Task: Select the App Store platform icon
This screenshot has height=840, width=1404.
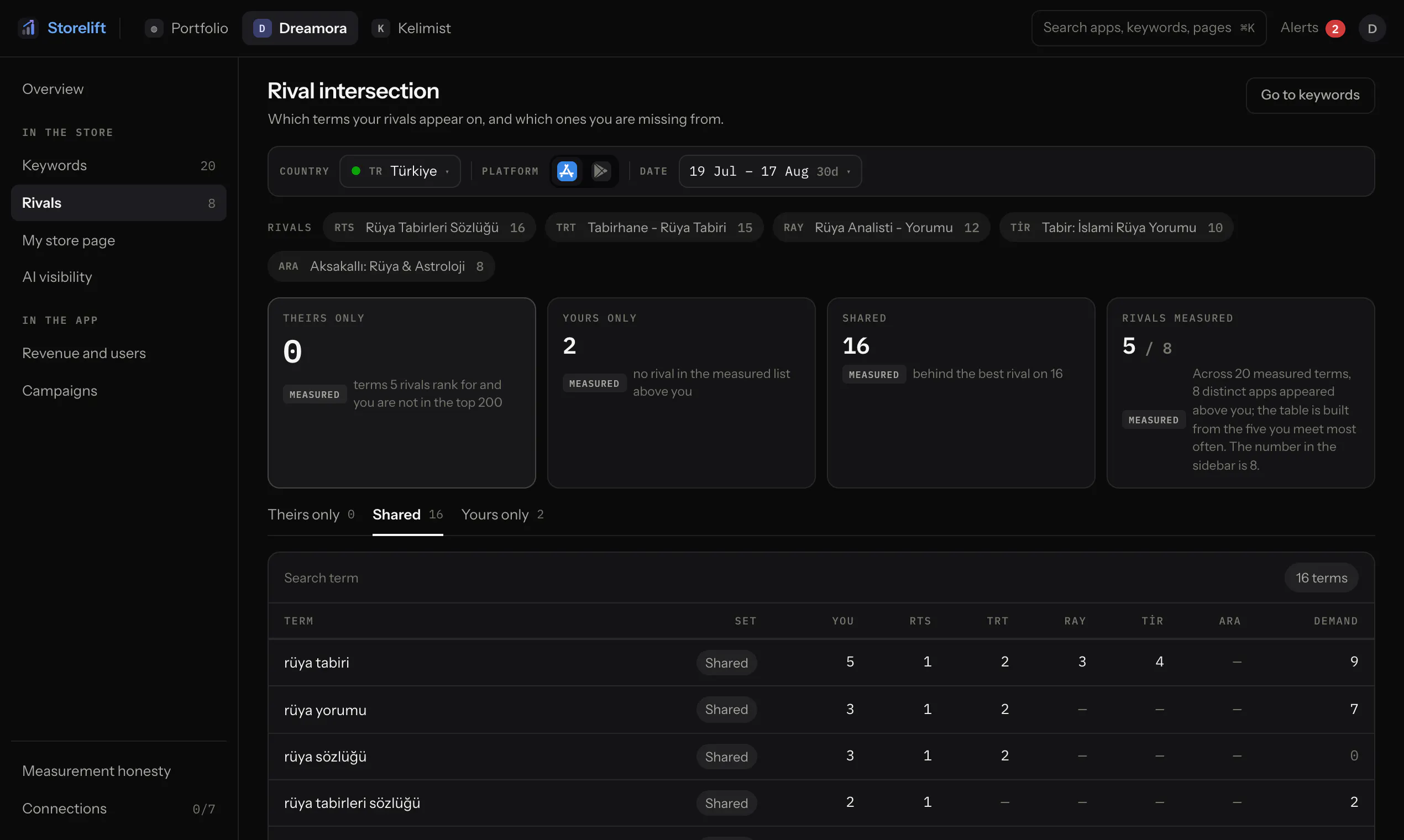Action: 567,171
